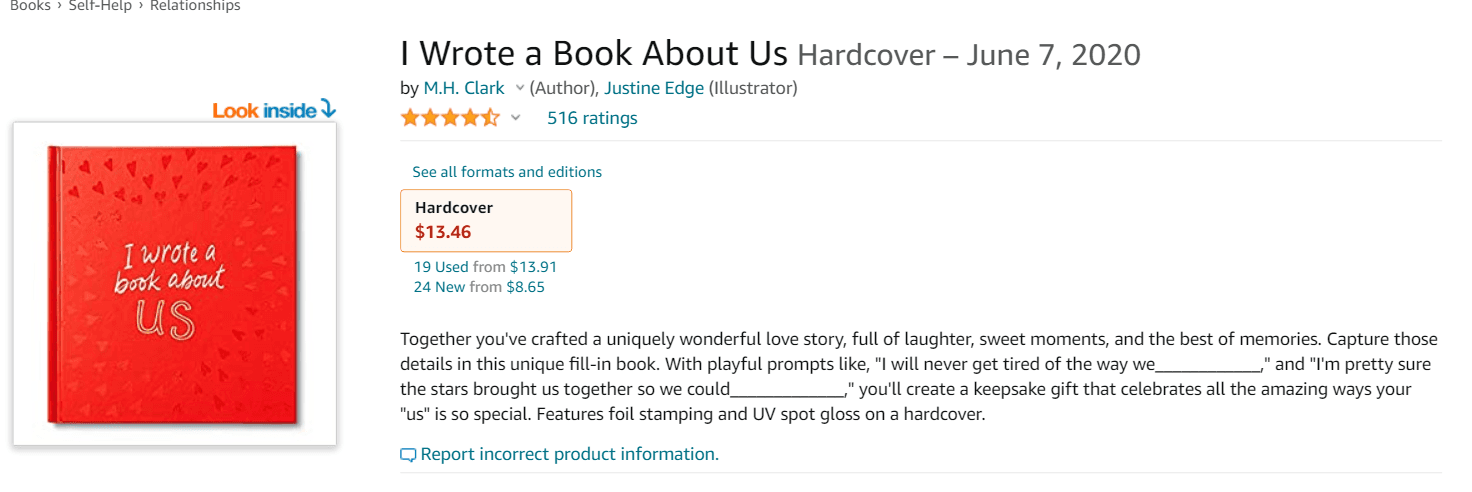
Task: Open the Relationships breadcrumb category
Action: [195, 6]
